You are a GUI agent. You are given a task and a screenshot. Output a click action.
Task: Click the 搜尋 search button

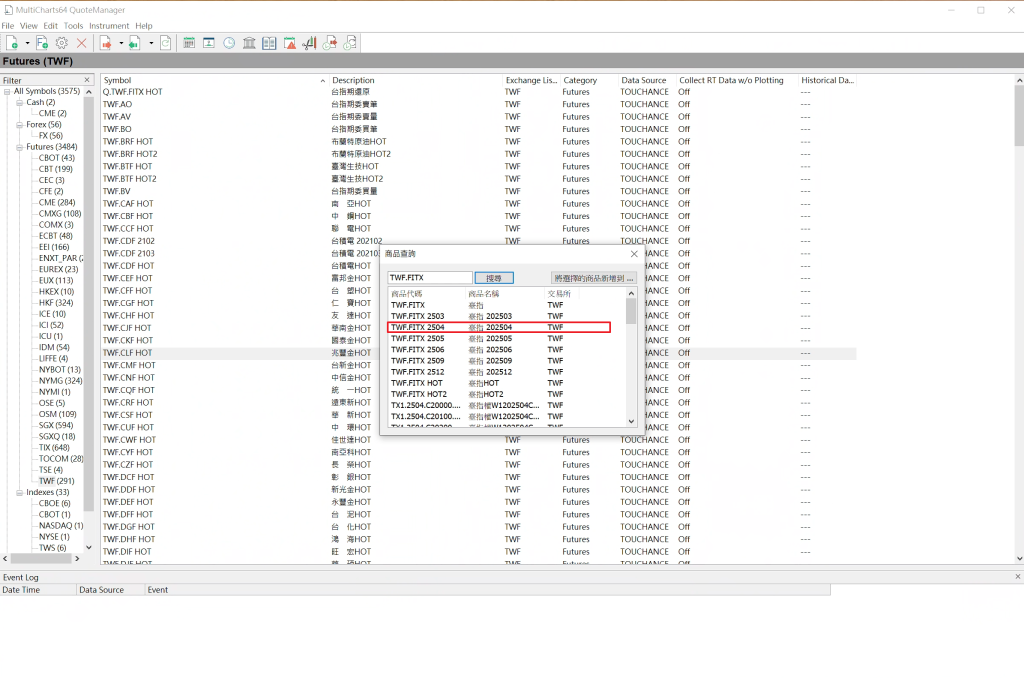pos(494,278)
